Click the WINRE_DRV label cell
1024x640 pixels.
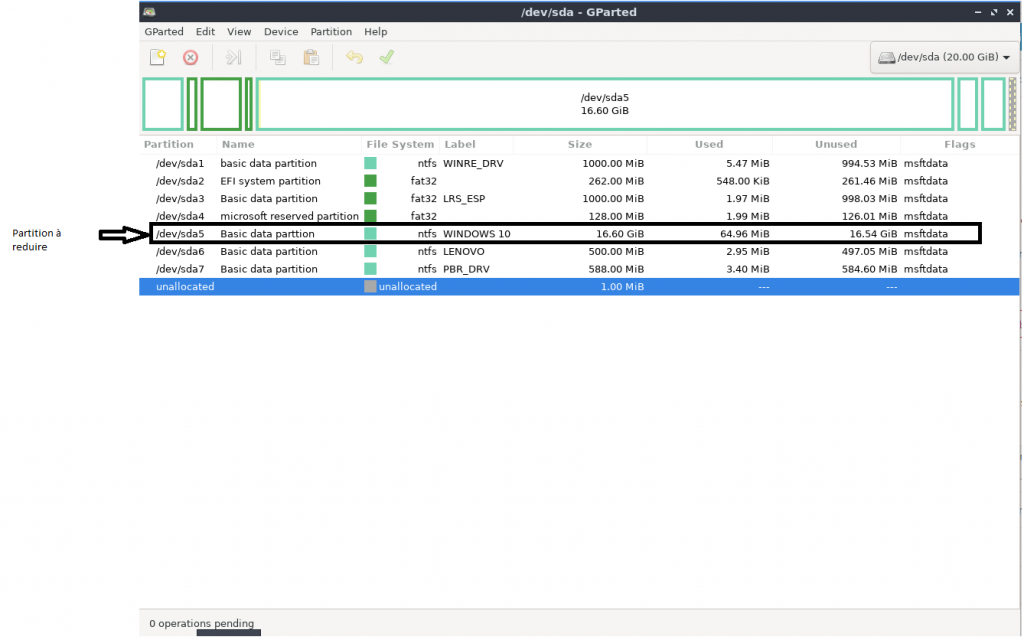coord(473,163)
